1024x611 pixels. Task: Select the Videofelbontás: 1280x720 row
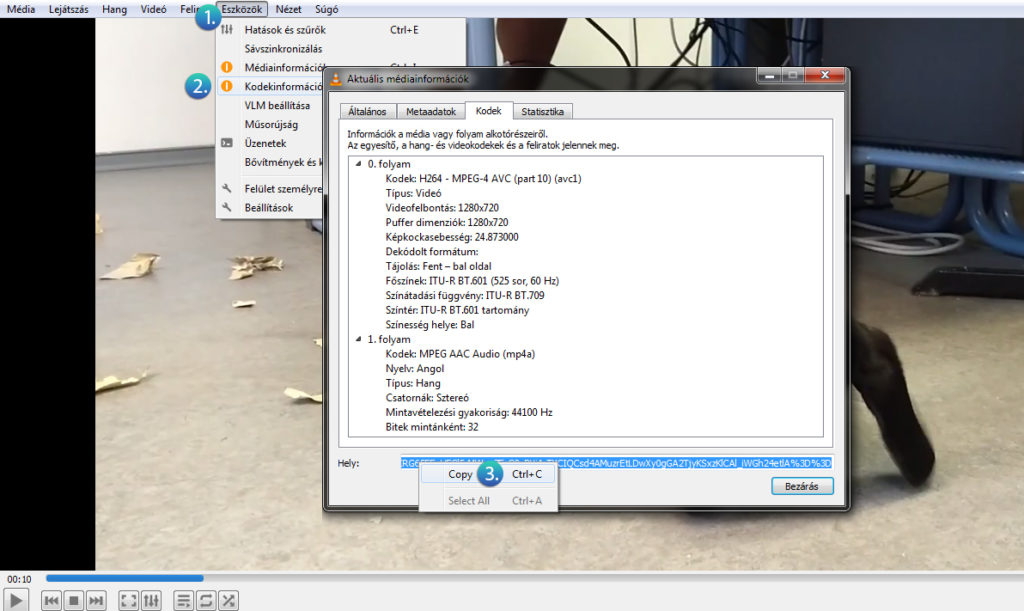pos(442,208)
